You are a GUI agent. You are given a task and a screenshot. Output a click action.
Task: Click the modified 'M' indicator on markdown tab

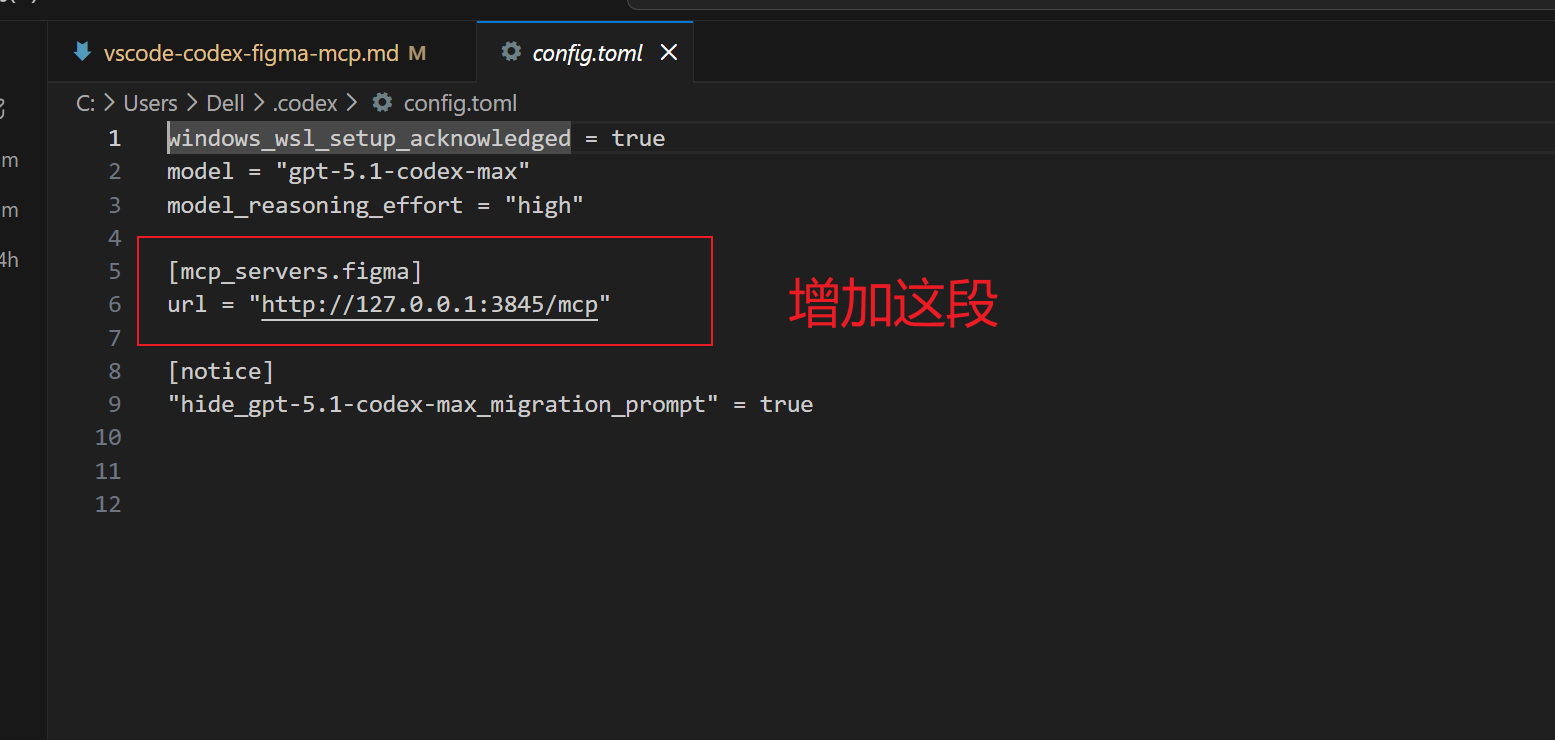tap(417, 53)
